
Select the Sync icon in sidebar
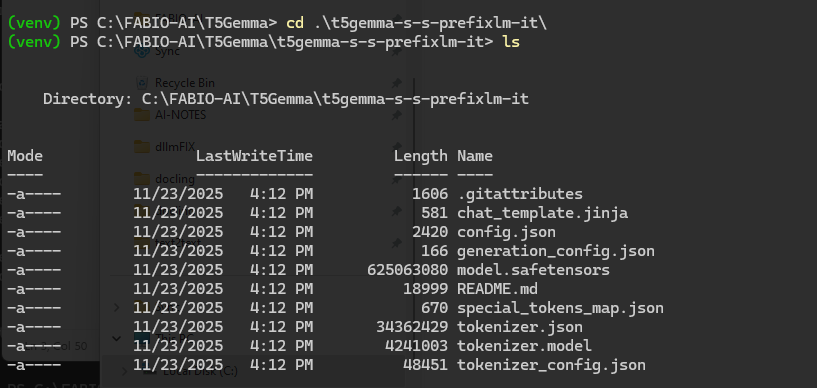point(142,51)
